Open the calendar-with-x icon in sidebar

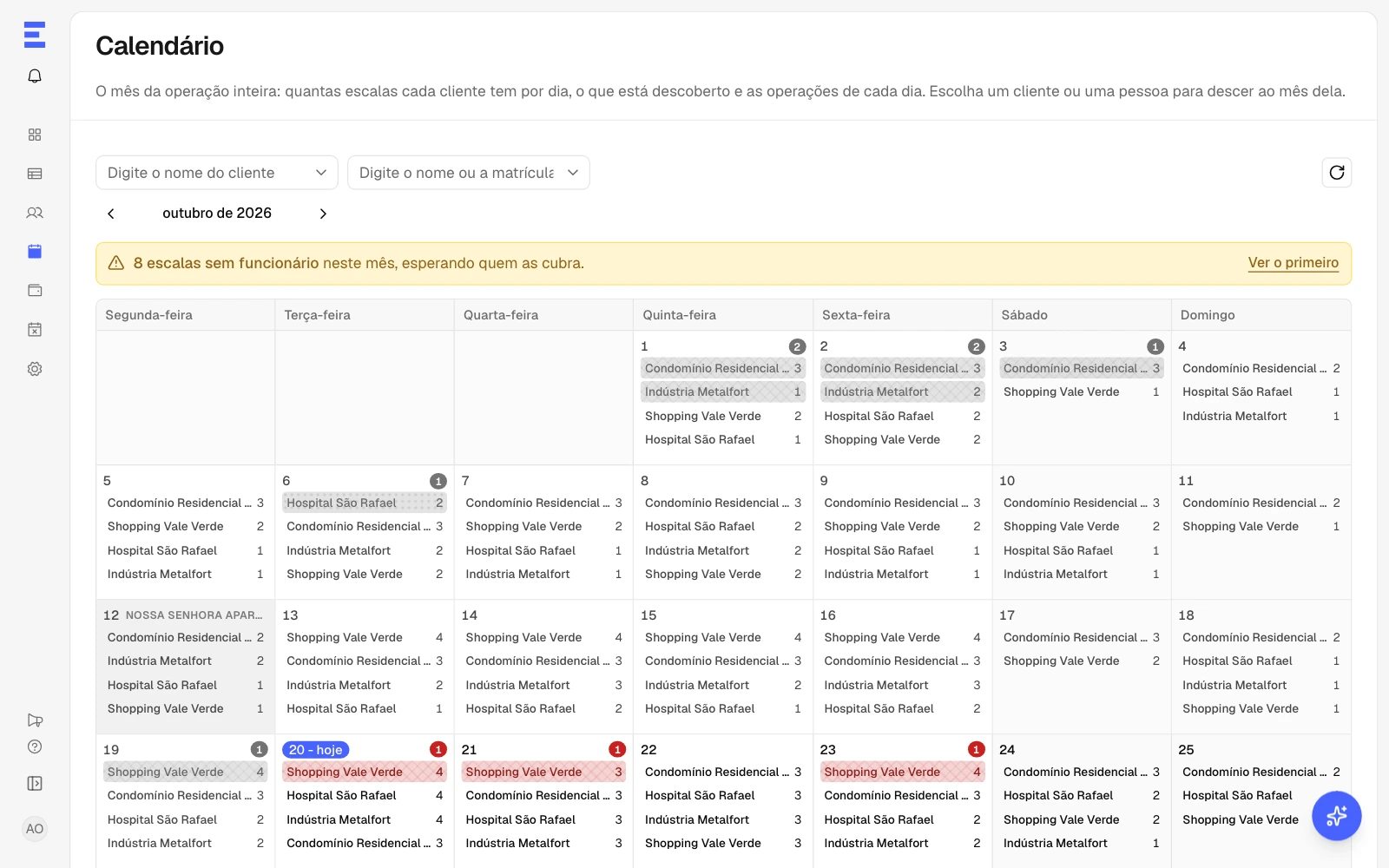pos(35,330)
